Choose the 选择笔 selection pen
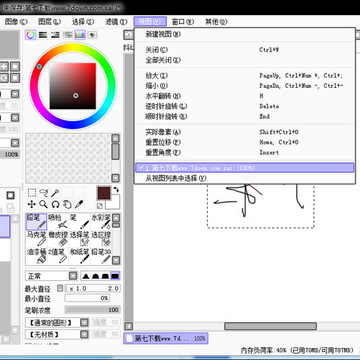 79,239
